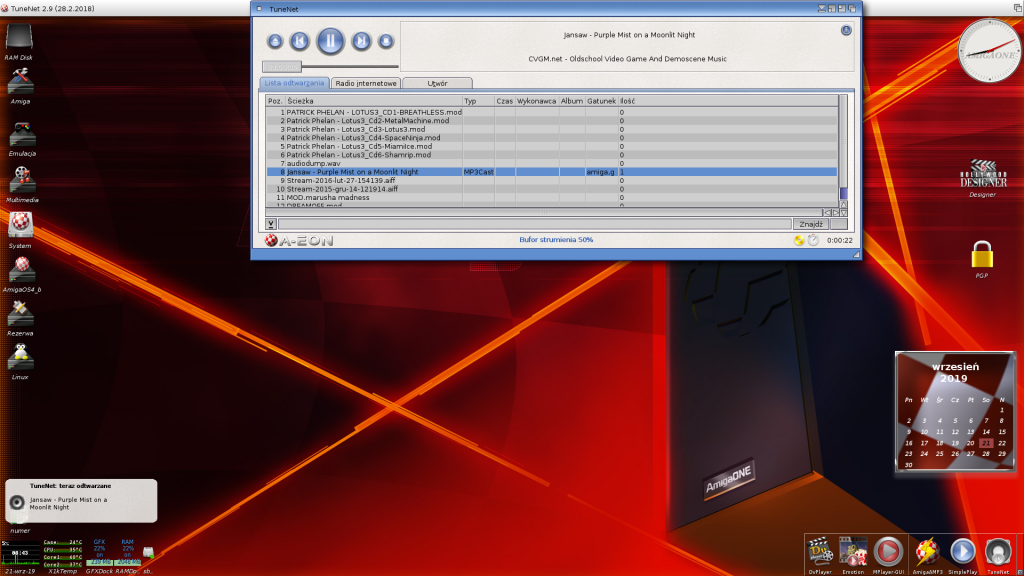This screenshot has height=576, width=1024.
Task: Click the TuneNet dock icon
Action: pos(998,554)
